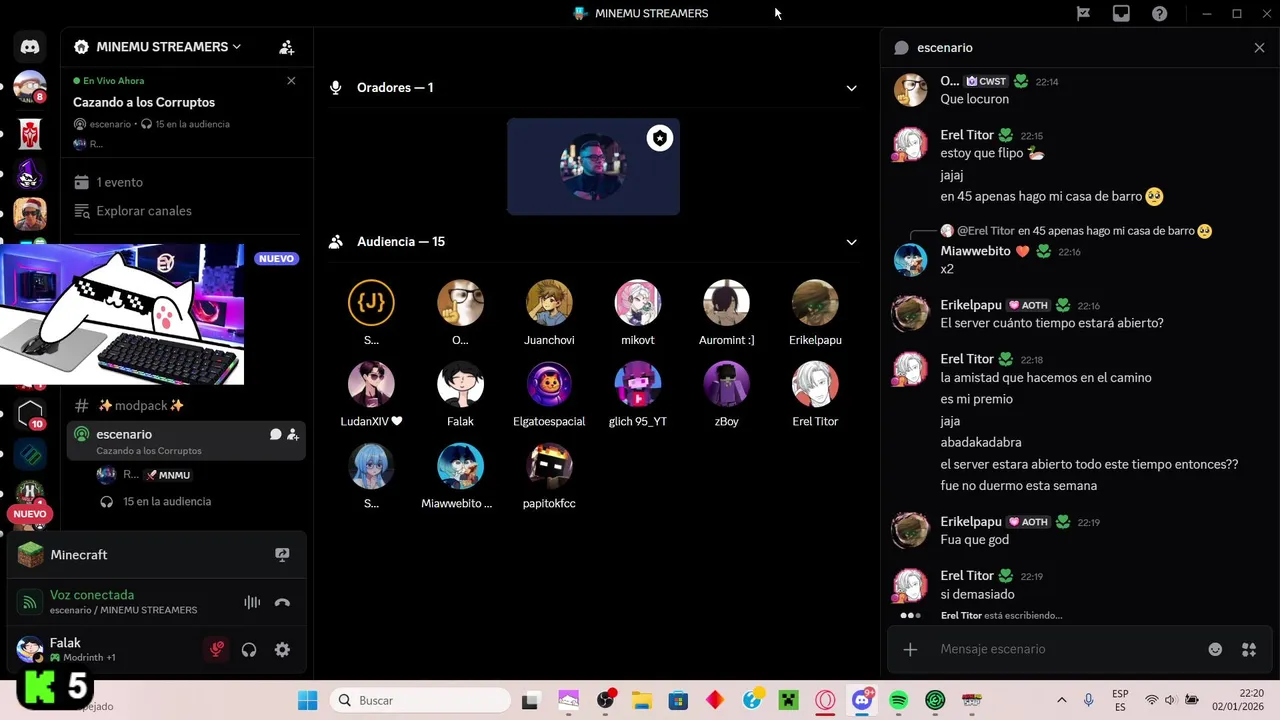
Task: Click '15 en la audiencia' under escenario channel
Action: [167, 502]
